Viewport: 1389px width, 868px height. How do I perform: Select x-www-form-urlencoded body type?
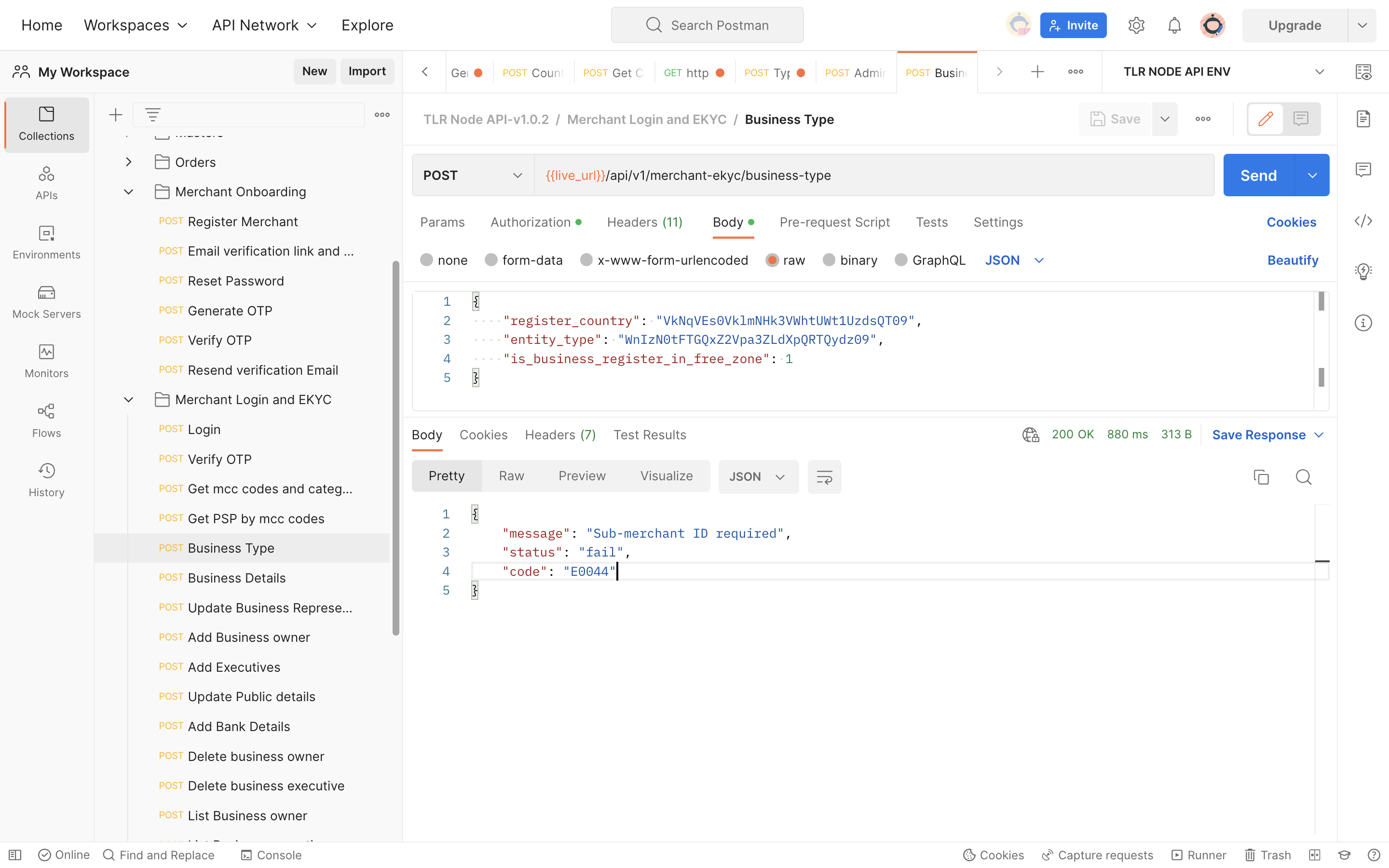[586, 260]
